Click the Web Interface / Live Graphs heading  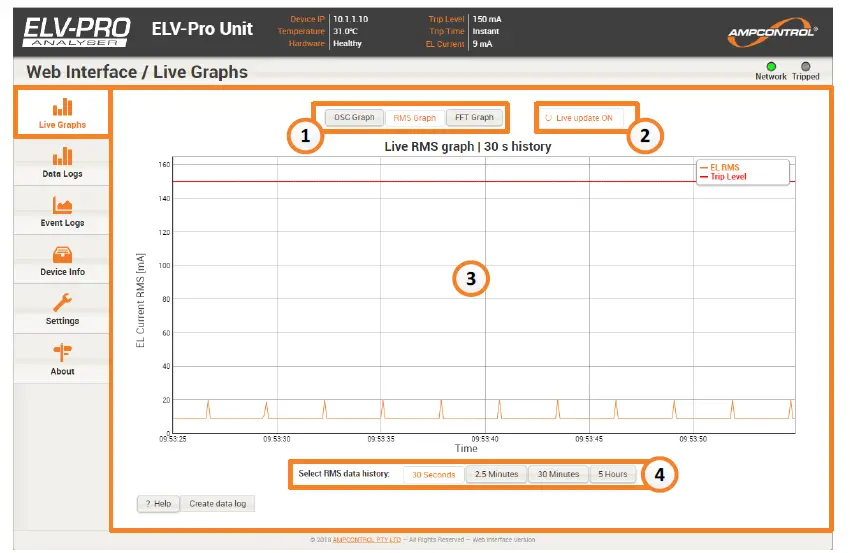coord(137,72)
